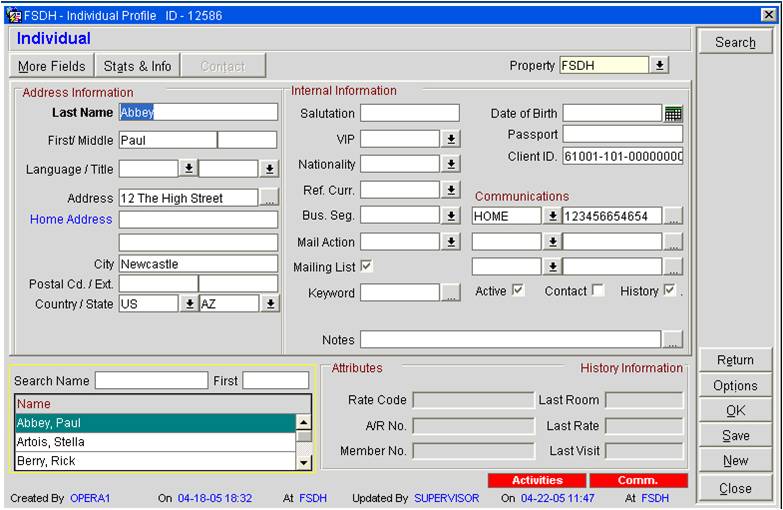Open the Keyword ellipsis lookup button
Screen dimensions: 783x510
[x=450, y=292]
